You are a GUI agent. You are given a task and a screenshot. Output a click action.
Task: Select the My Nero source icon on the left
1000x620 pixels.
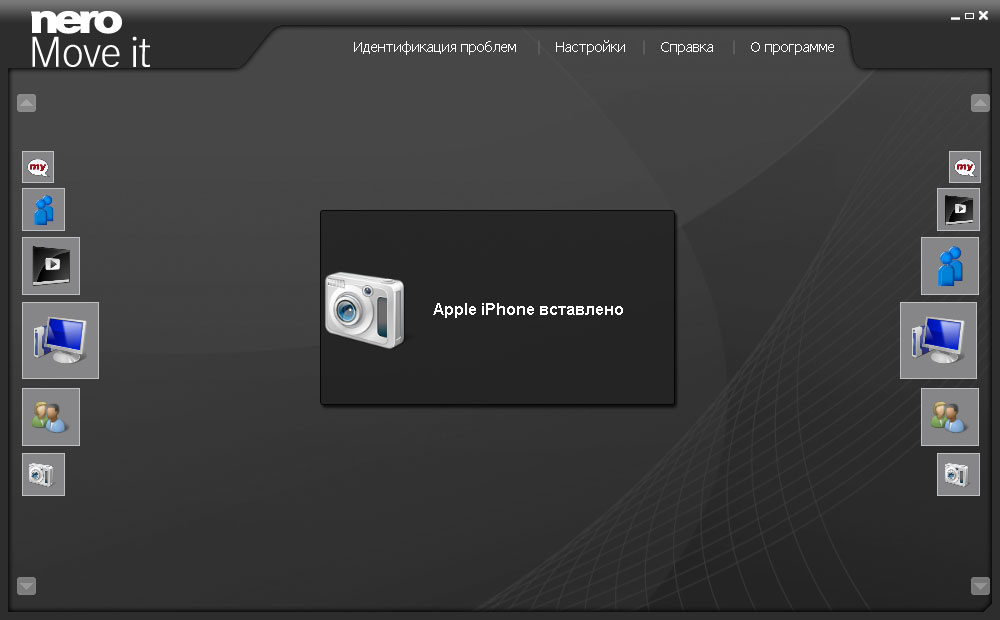38,167
